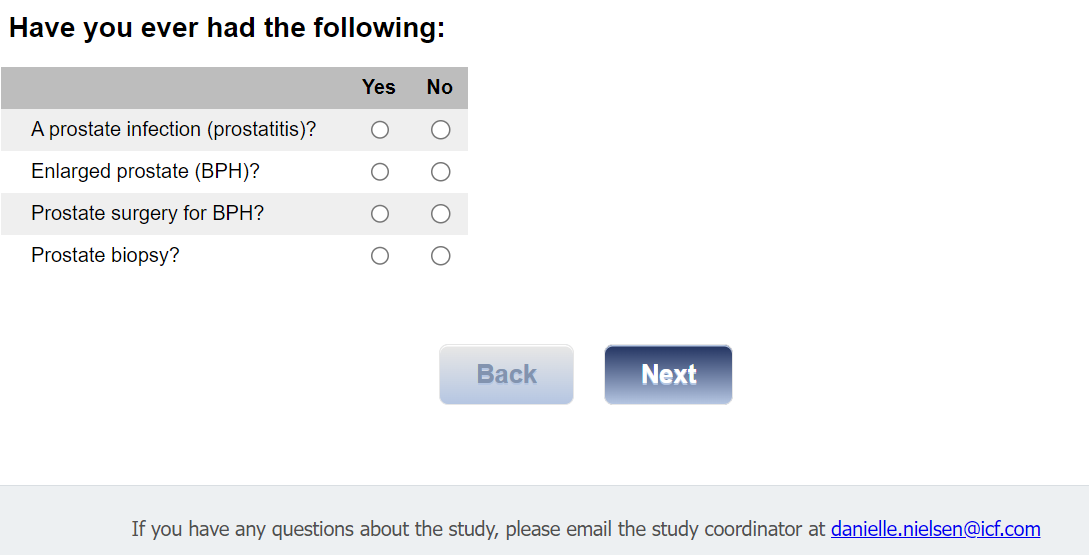This screenshot has width=1089, height=555.
Task: Click the study questions footer text
Action: coord(478,529)
